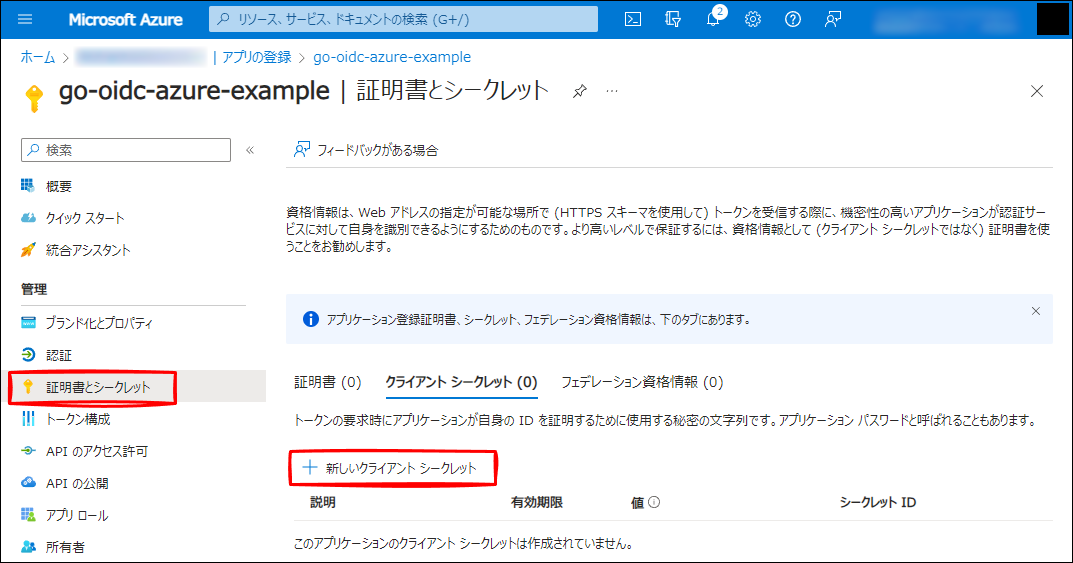Open portal settings gear
The height and width of the screenshot is (563, 1073).
753,19
